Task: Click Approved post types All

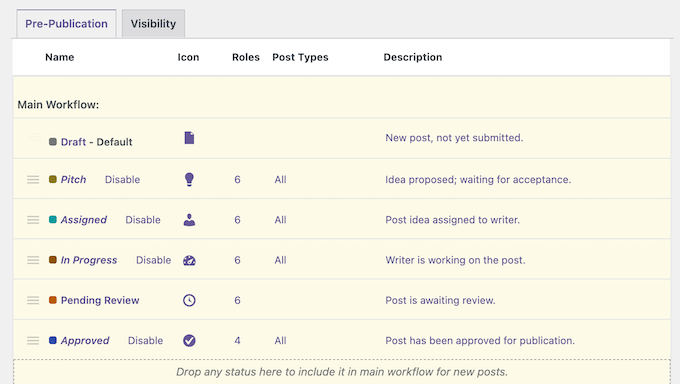Action: (x=280, y=341)
